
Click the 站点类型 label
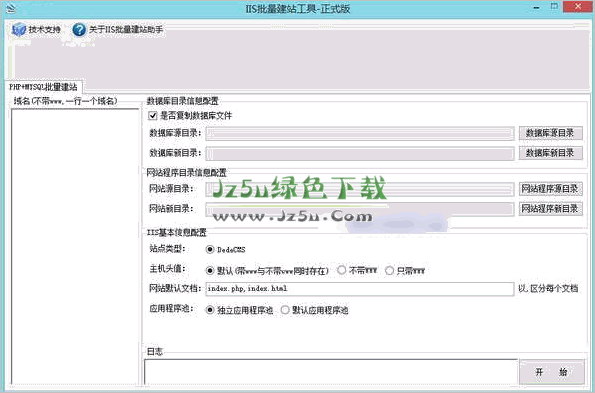167,249
